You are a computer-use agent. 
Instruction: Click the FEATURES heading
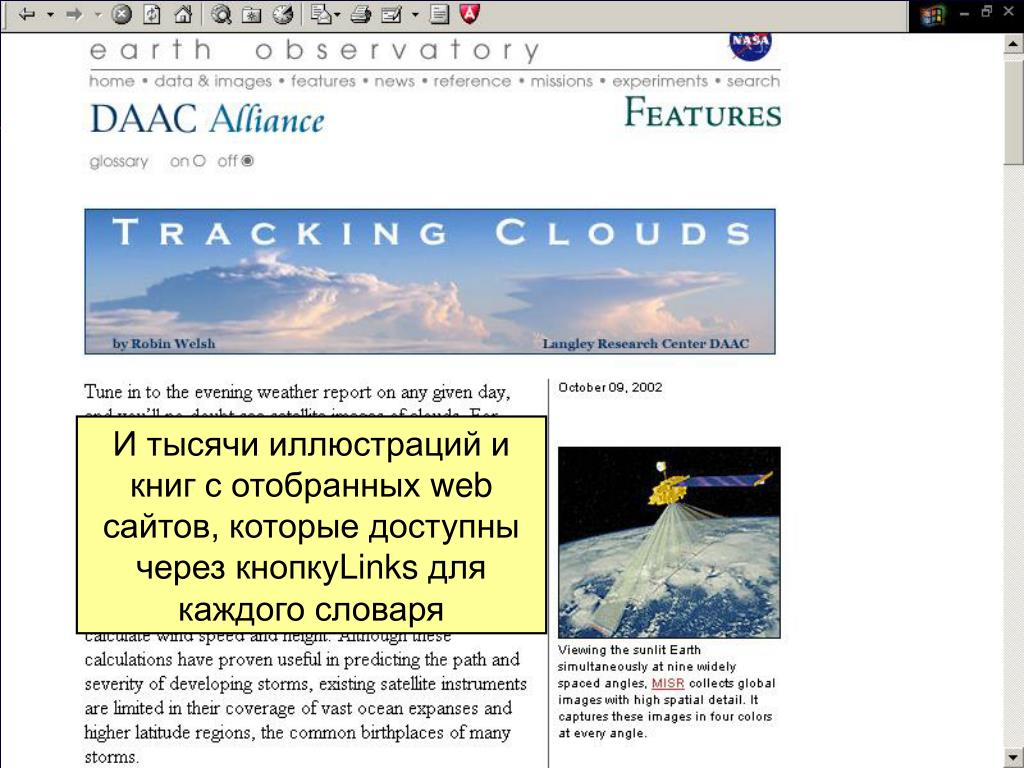(703, 112)
